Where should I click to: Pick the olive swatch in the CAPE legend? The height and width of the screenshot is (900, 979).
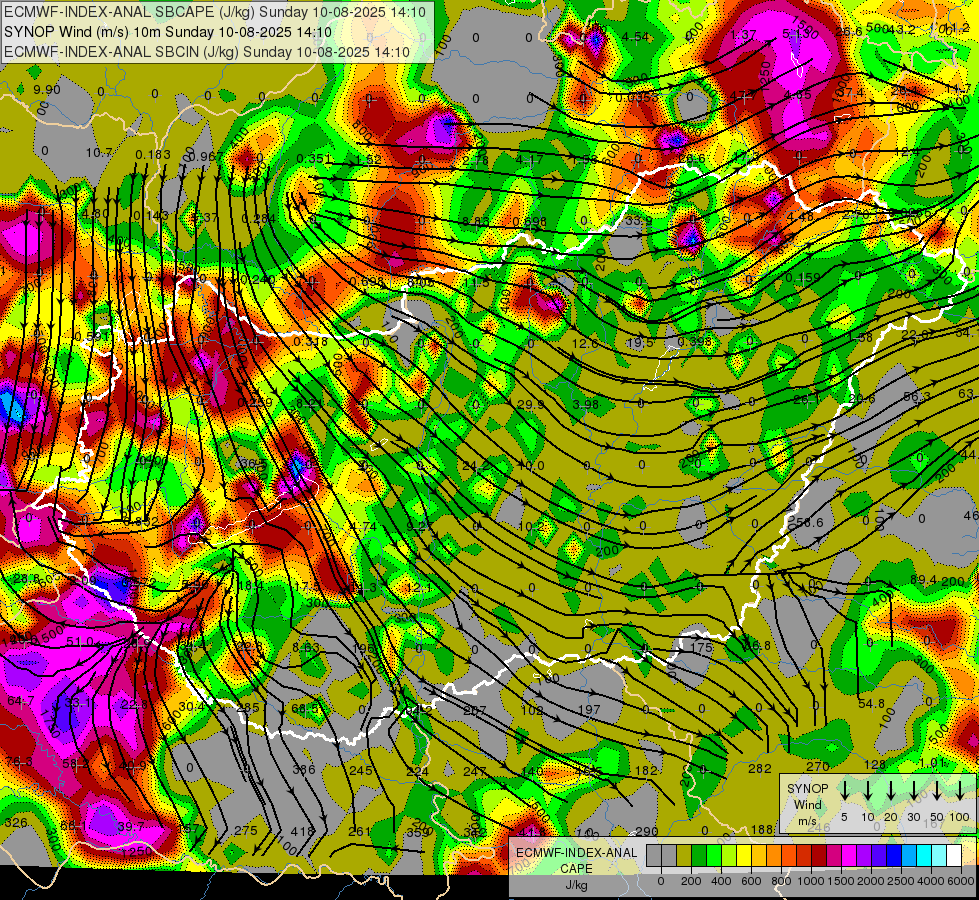coord(684,856)
